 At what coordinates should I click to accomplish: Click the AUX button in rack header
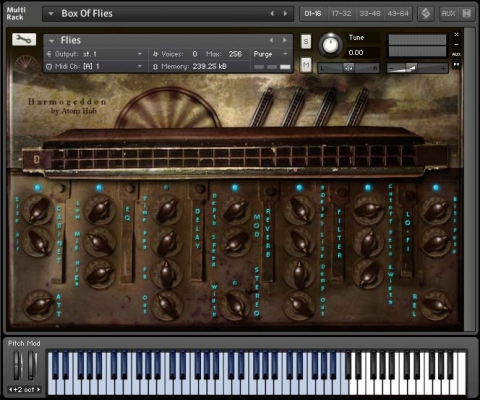448,14
